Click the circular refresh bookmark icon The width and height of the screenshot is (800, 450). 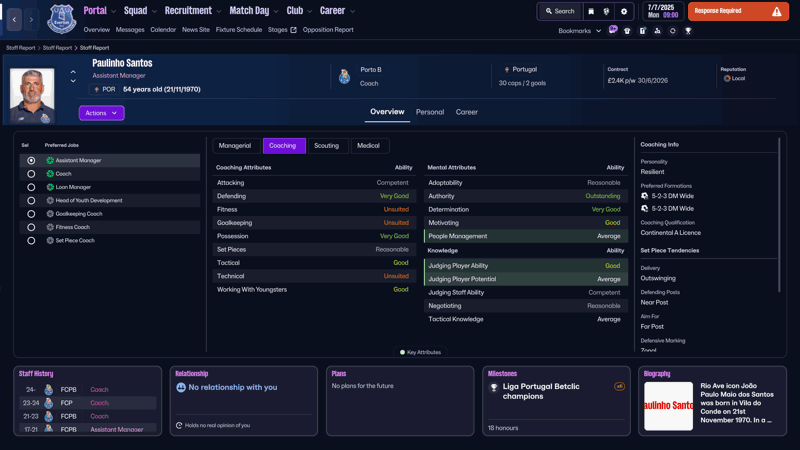[672, 31]
